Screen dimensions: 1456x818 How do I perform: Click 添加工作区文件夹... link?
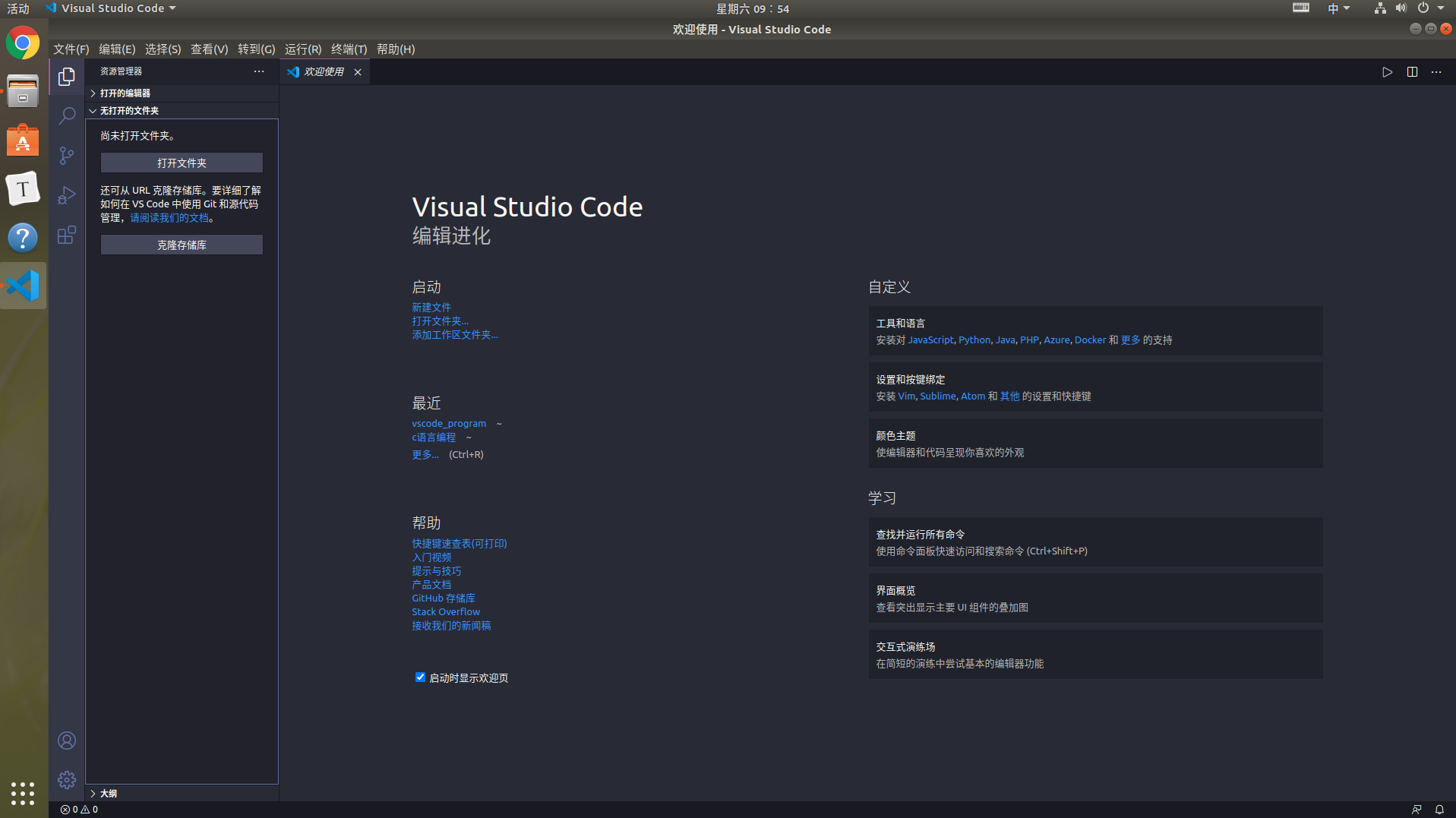[455, 335]
